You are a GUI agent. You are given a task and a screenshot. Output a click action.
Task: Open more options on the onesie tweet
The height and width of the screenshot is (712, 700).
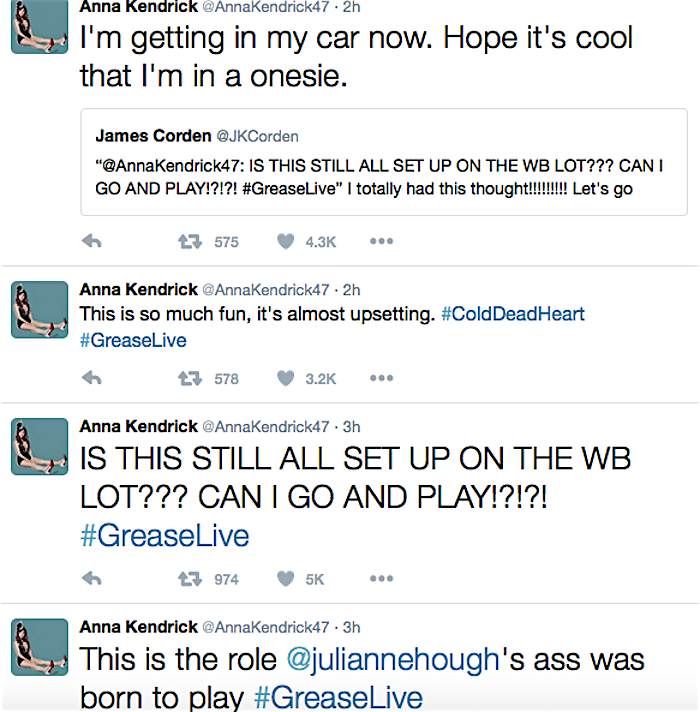[381, 241]
